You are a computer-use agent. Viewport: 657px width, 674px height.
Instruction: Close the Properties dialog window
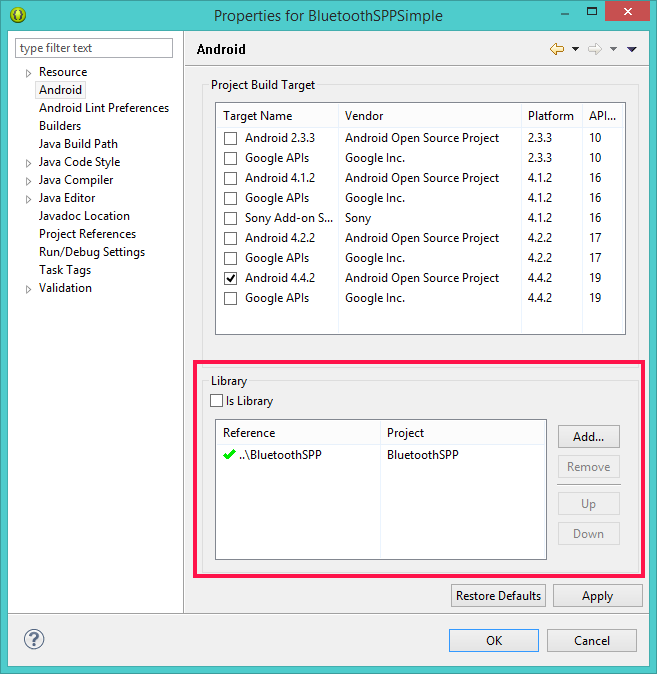point(627,12)
